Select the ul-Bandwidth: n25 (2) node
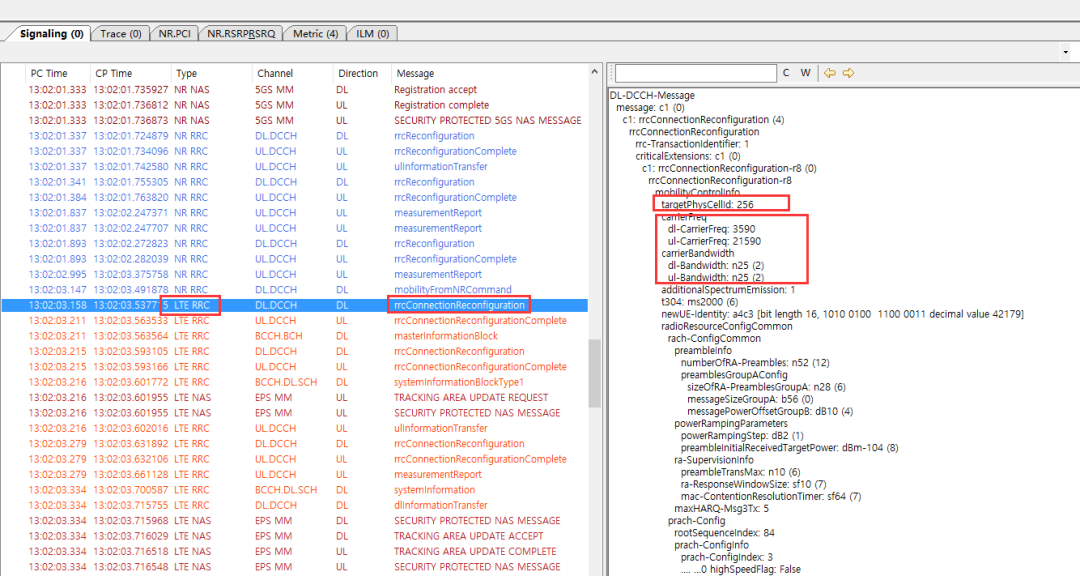The width and height of the screenshot is (1080, 576). pyautogui.click(x=716, y=278)
